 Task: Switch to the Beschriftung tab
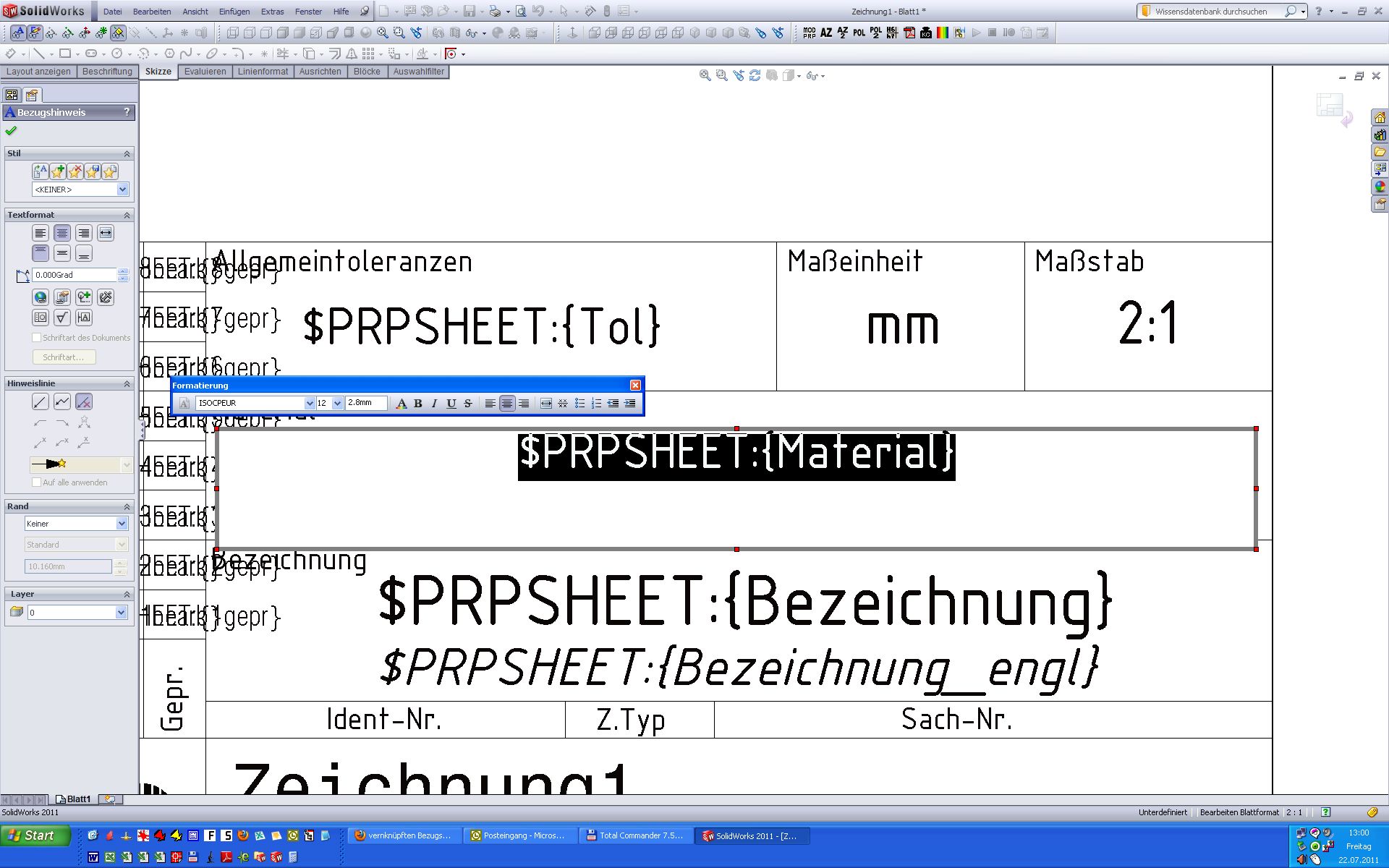pos(107,72)
